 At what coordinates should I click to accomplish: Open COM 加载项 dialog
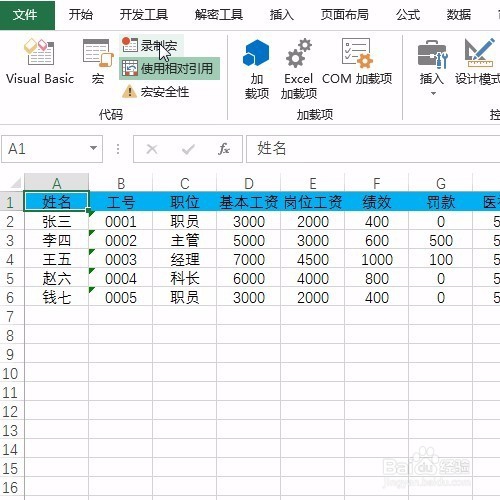[357, 62]
